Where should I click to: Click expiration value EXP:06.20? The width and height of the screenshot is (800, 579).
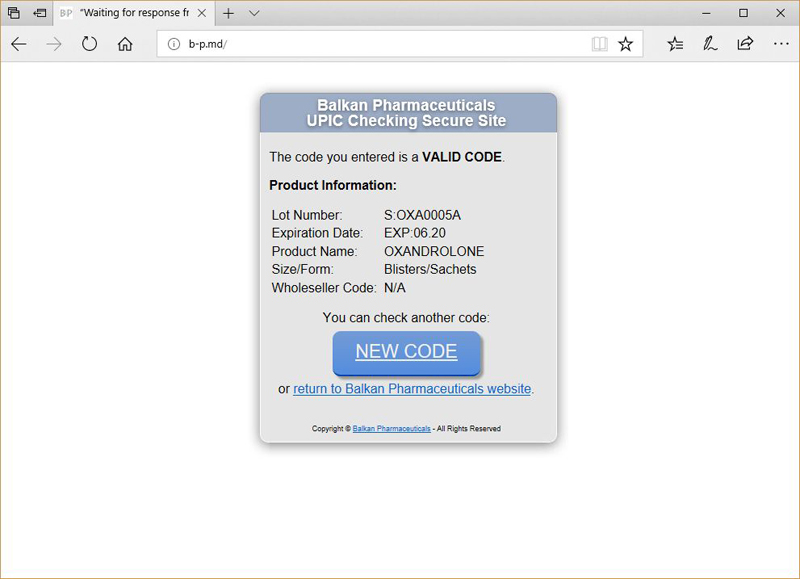coord(415,233)
